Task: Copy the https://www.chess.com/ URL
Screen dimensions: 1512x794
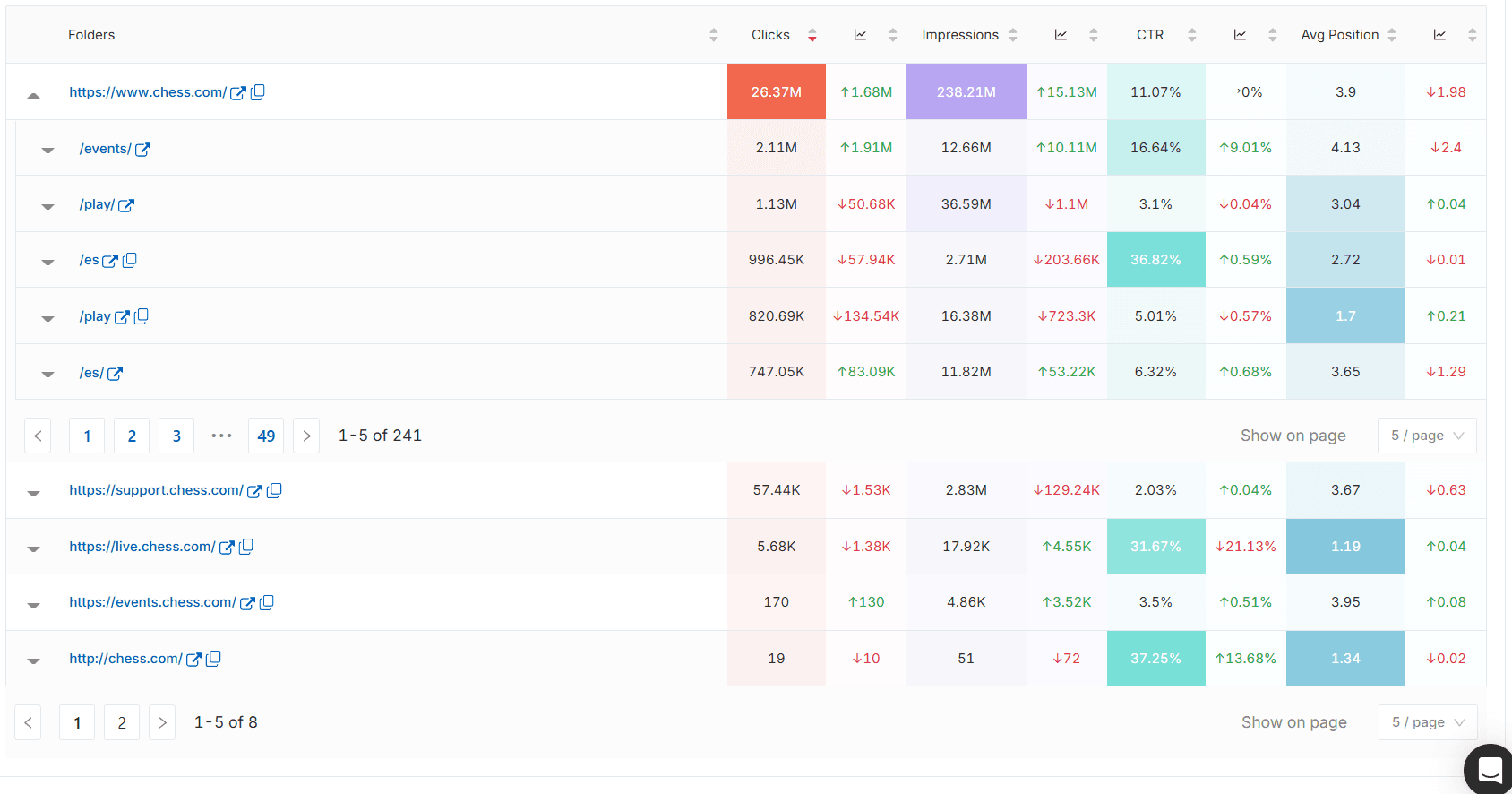Action: point(258,91)
